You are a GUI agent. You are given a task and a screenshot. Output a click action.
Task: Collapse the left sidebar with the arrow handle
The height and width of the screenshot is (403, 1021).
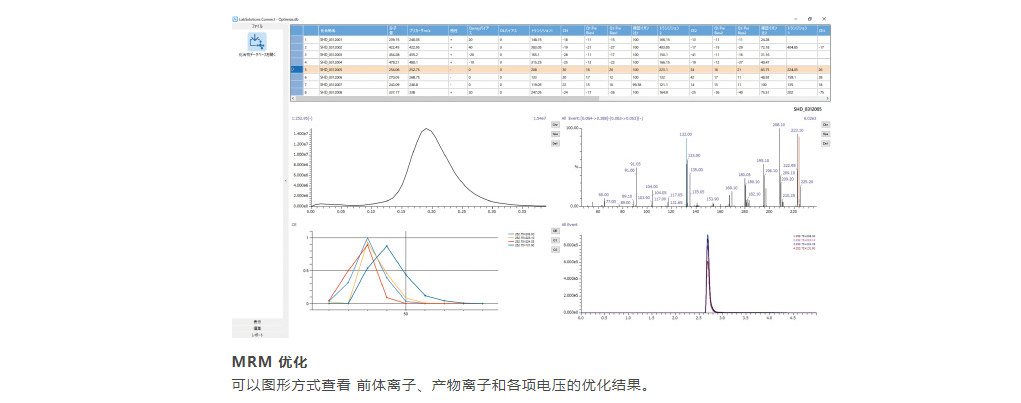click(x=286, y=181)
